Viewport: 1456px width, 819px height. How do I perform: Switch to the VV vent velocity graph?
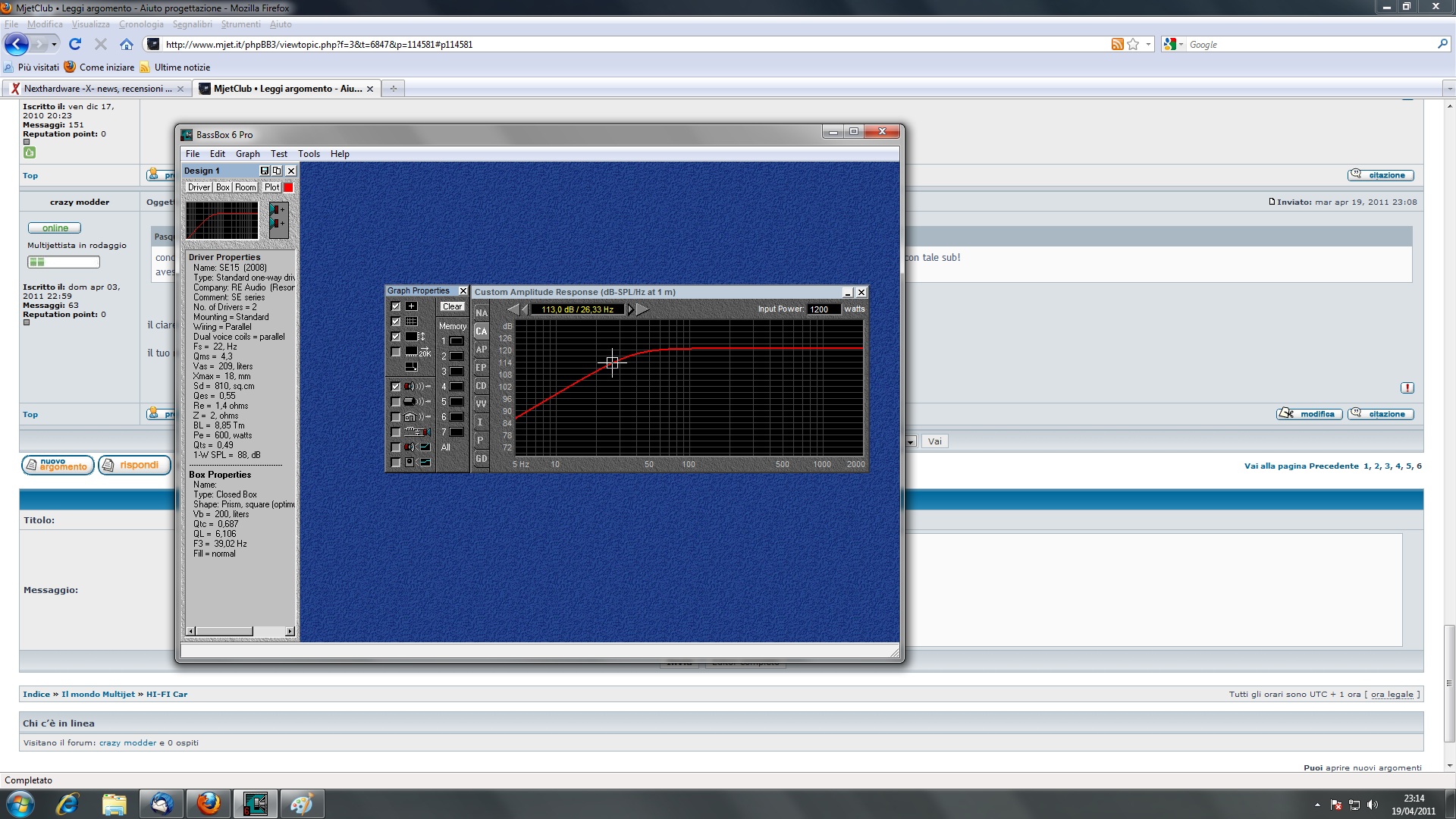click(482, 404)
